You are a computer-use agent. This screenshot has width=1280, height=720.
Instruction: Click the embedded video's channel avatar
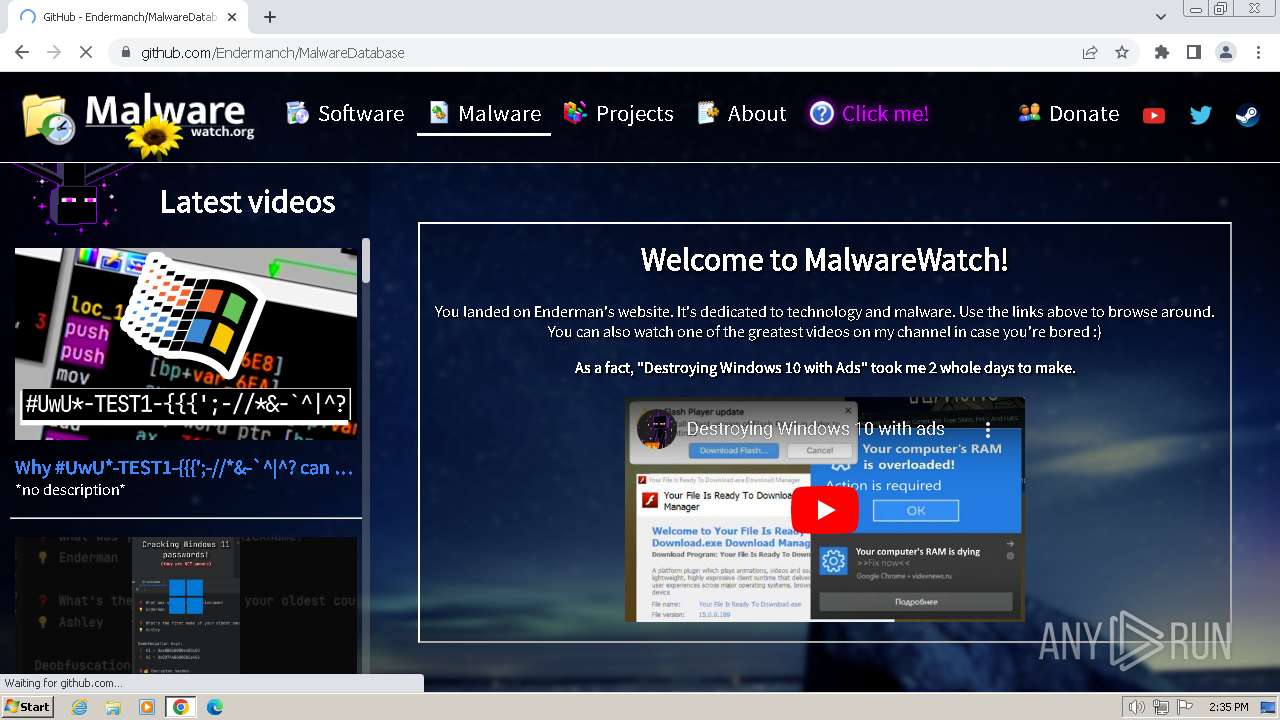tap(657, 429)
